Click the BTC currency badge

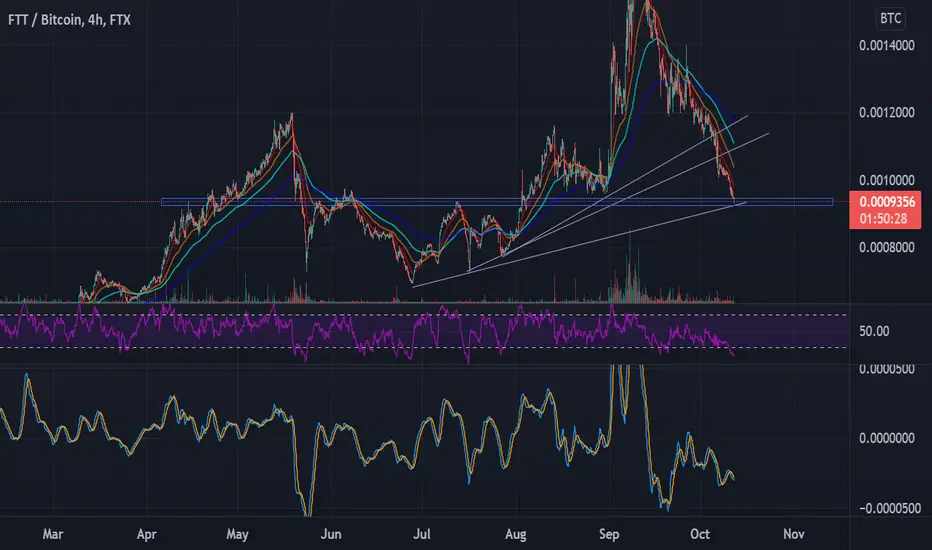pyautogui.click(x=890, y=18)
